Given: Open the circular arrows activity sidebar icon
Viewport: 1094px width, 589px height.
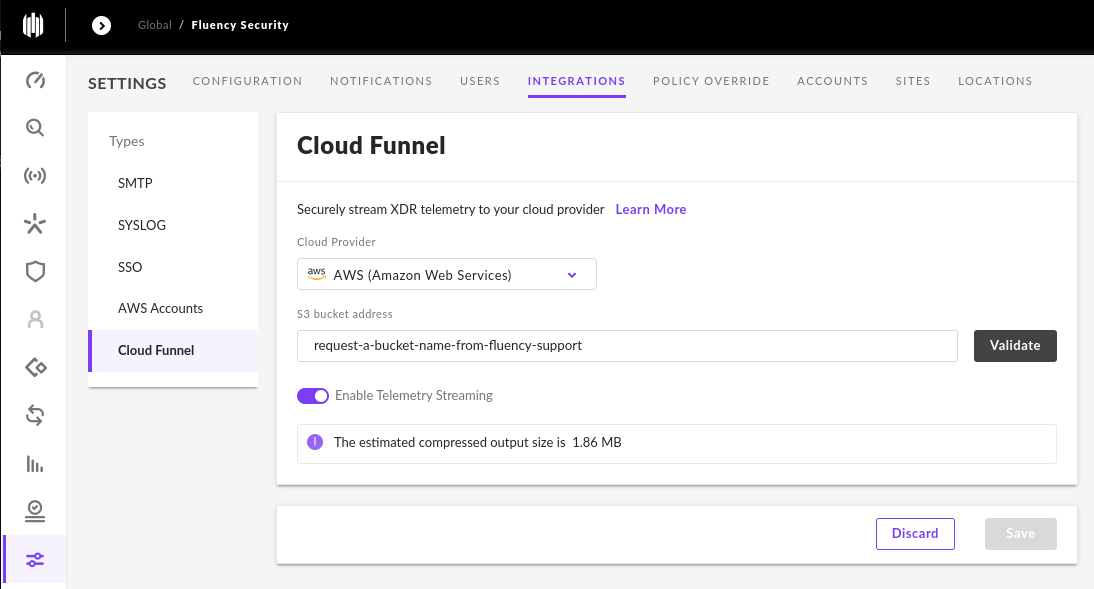Looking at the screenshot, I should 35,415.
